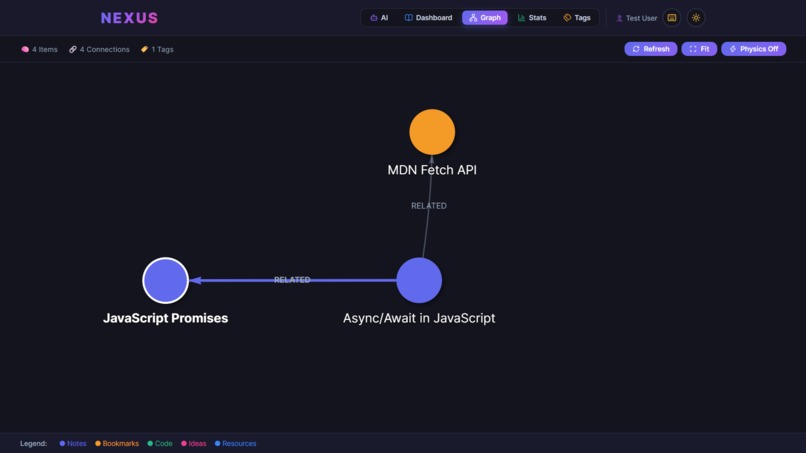806x453 pixels.
Task: Open the AI tab
Action: 379,17
